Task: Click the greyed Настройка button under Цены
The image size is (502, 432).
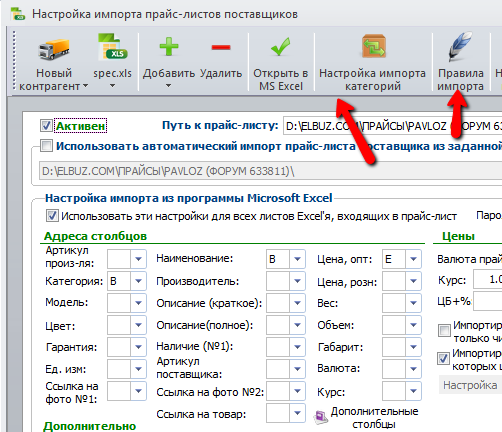Action: (x=470, y=385)
